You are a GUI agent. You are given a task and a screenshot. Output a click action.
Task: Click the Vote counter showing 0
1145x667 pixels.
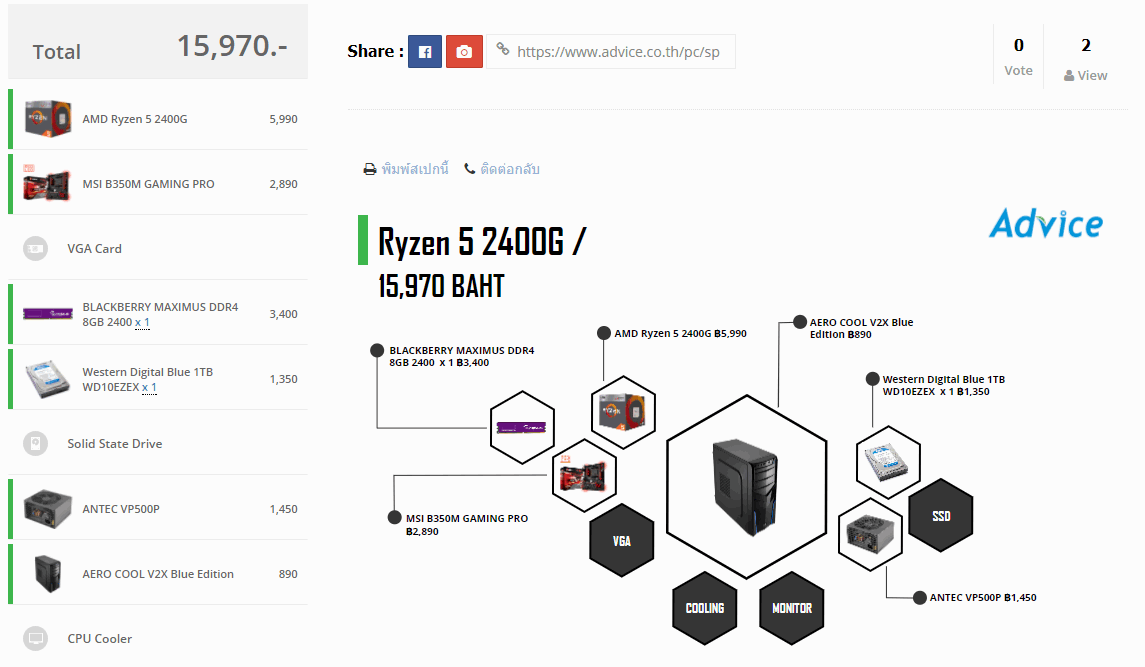pyautogui.click(x=1018, y=56)
